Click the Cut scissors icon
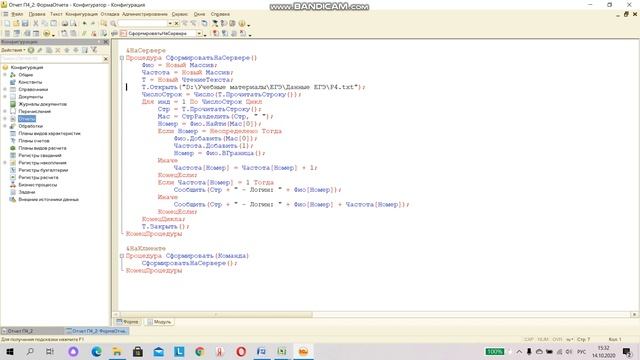640x360 pixels. (36, 24)
